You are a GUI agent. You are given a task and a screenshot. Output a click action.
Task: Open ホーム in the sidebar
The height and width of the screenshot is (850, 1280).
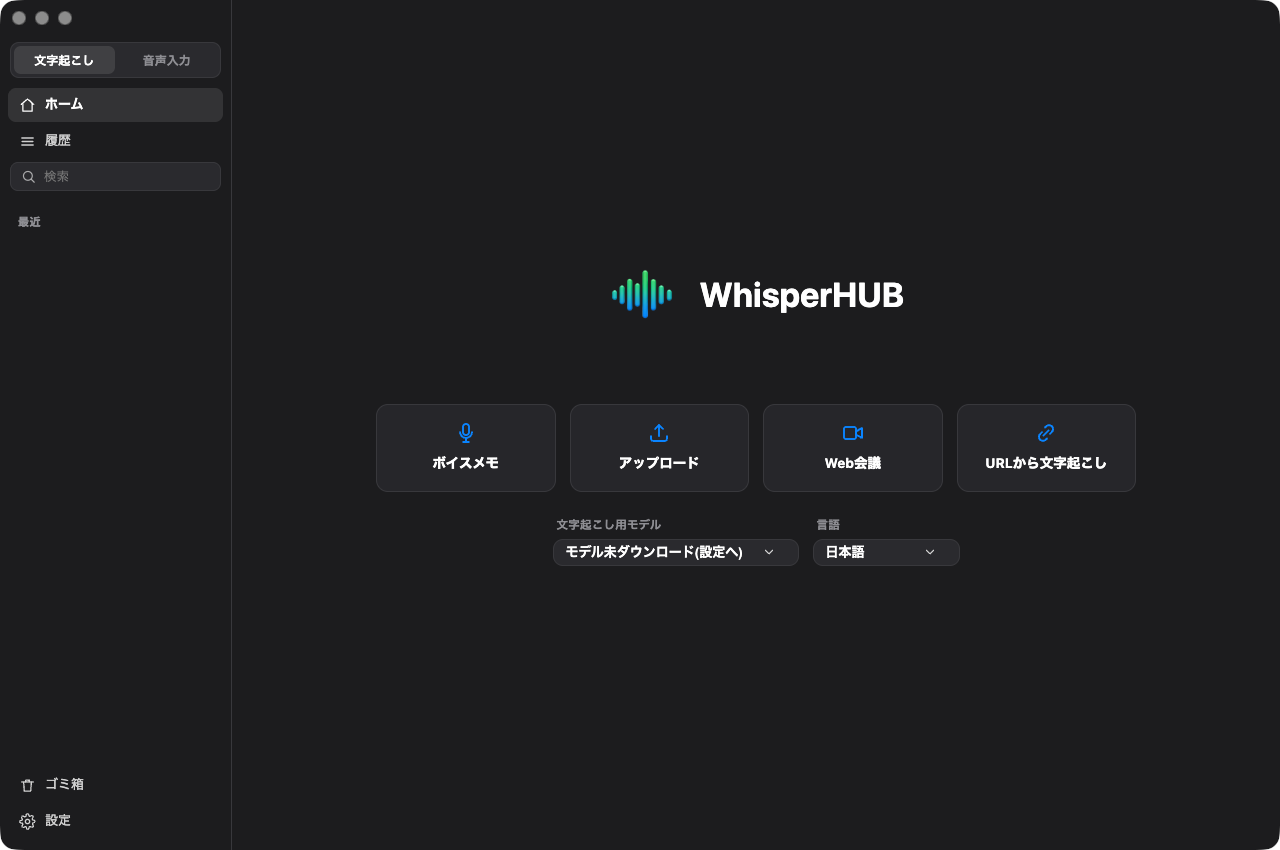click(115, 105)
